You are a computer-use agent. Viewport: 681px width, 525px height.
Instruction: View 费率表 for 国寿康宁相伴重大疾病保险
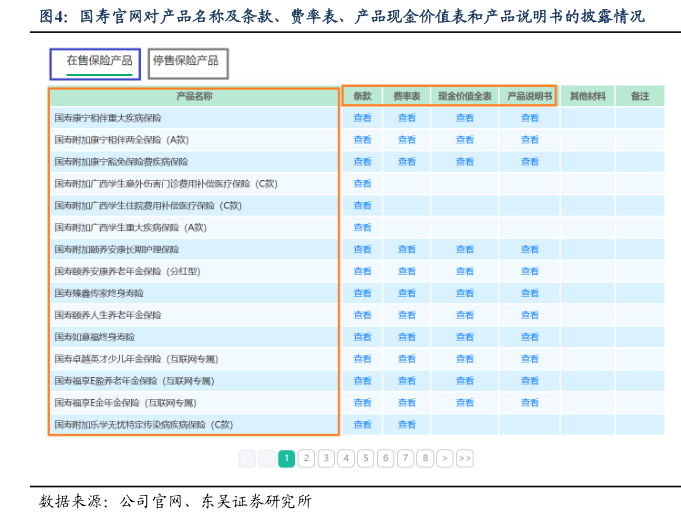[407, 118]
